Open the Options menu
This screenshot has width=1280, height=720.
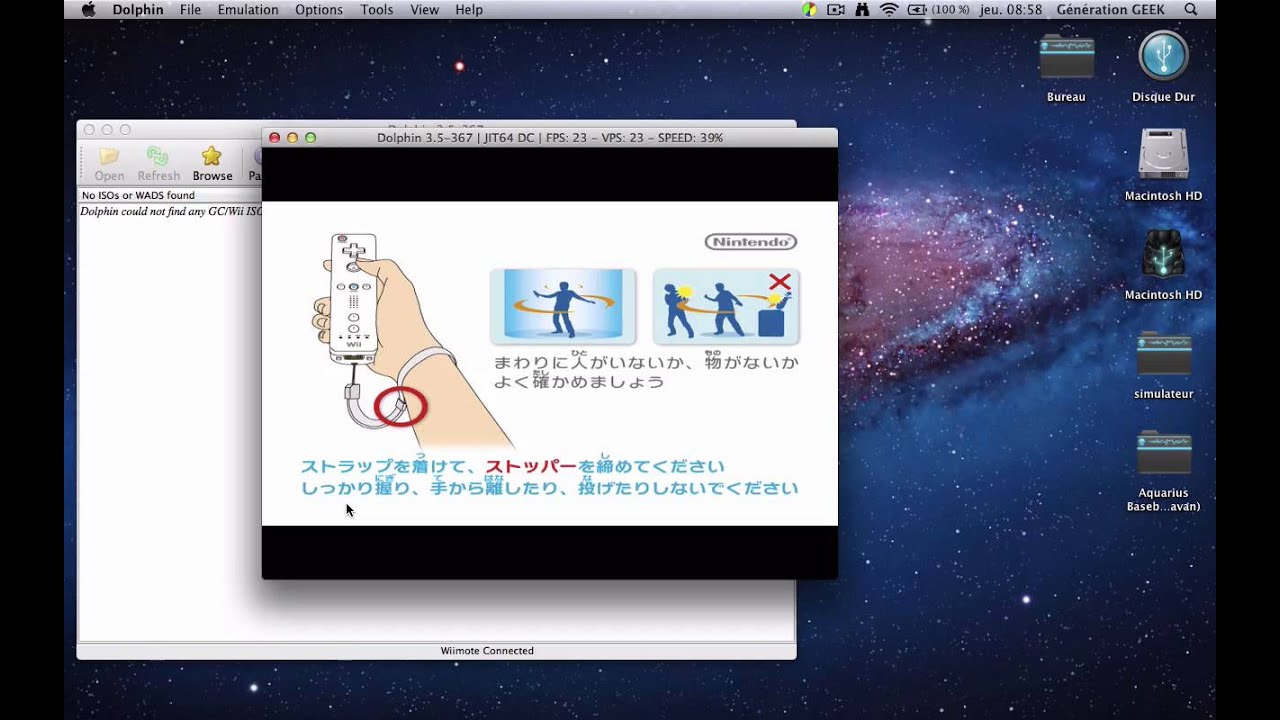point(319,9)
